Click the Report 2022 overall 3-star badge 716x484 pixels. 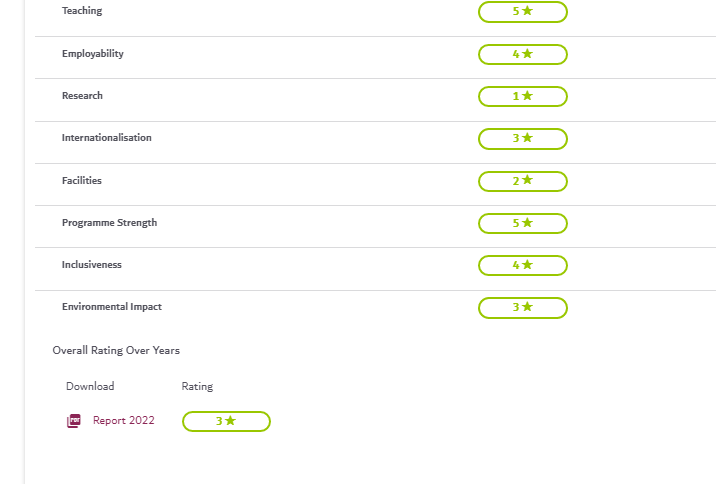coord(226,421)
